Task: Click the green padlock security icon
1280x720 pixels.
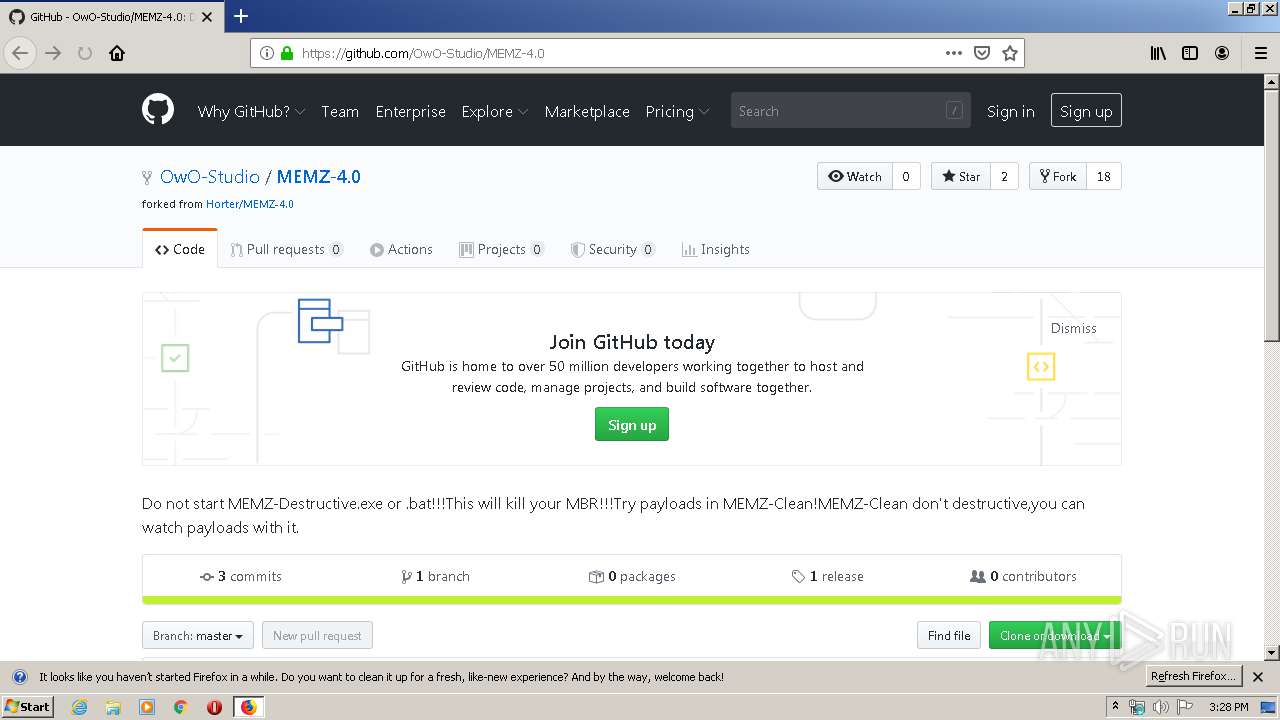Action: (x=287, y=53)
